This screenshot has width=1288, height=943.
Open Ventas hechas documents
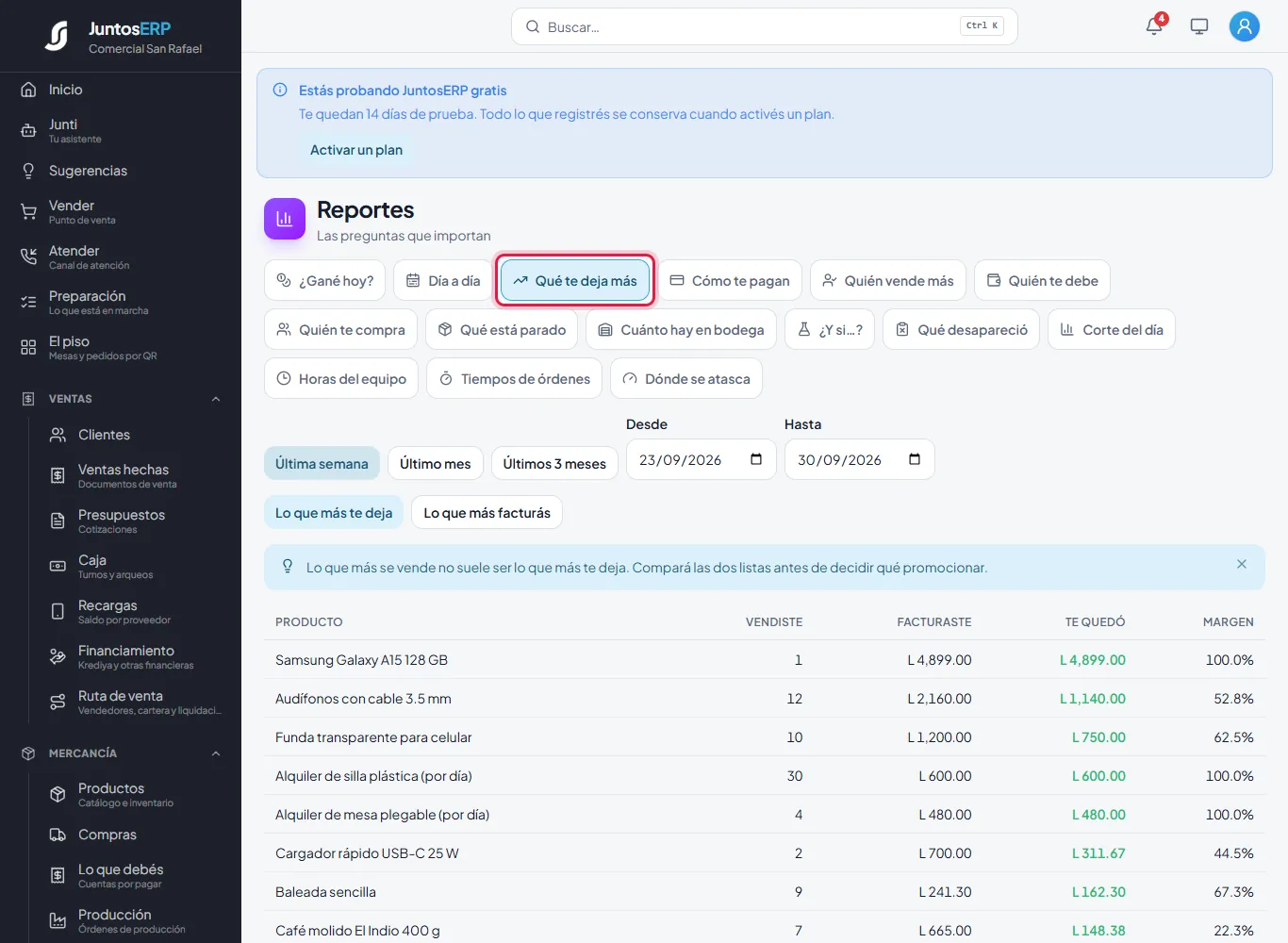(x=135, y=476)
